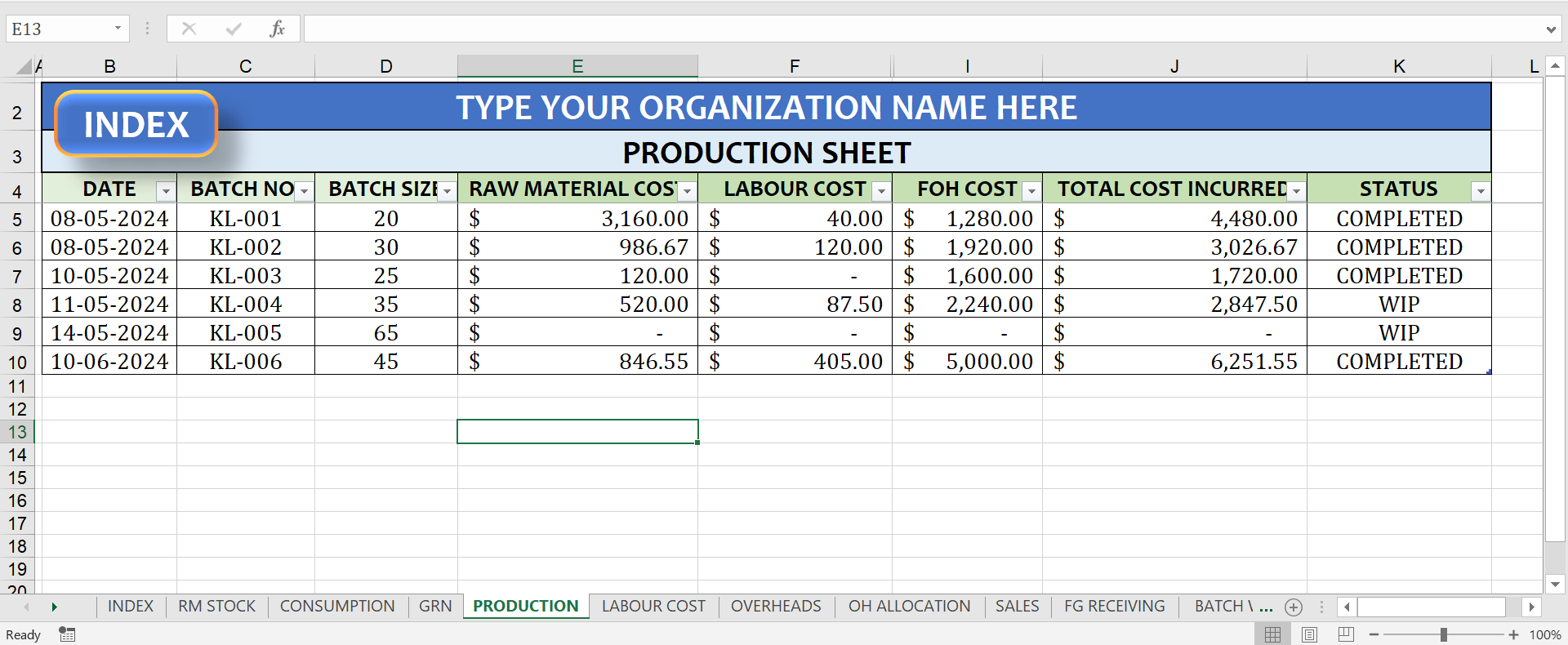Screen dimensions: 1568x645
Task: Open the Insert Function fx icon
Action: [278, 29]
